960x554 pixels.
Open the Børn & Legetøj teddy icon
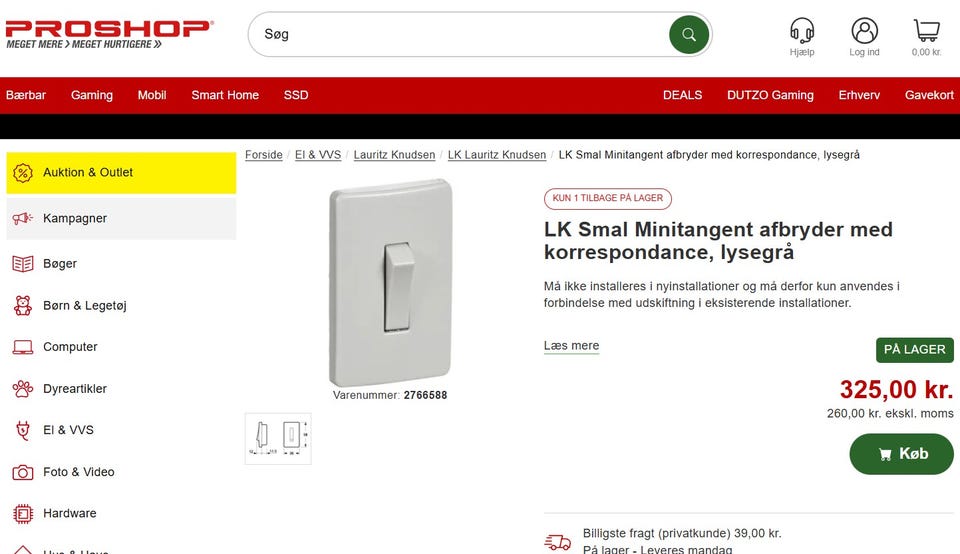[x=23, y=305]
